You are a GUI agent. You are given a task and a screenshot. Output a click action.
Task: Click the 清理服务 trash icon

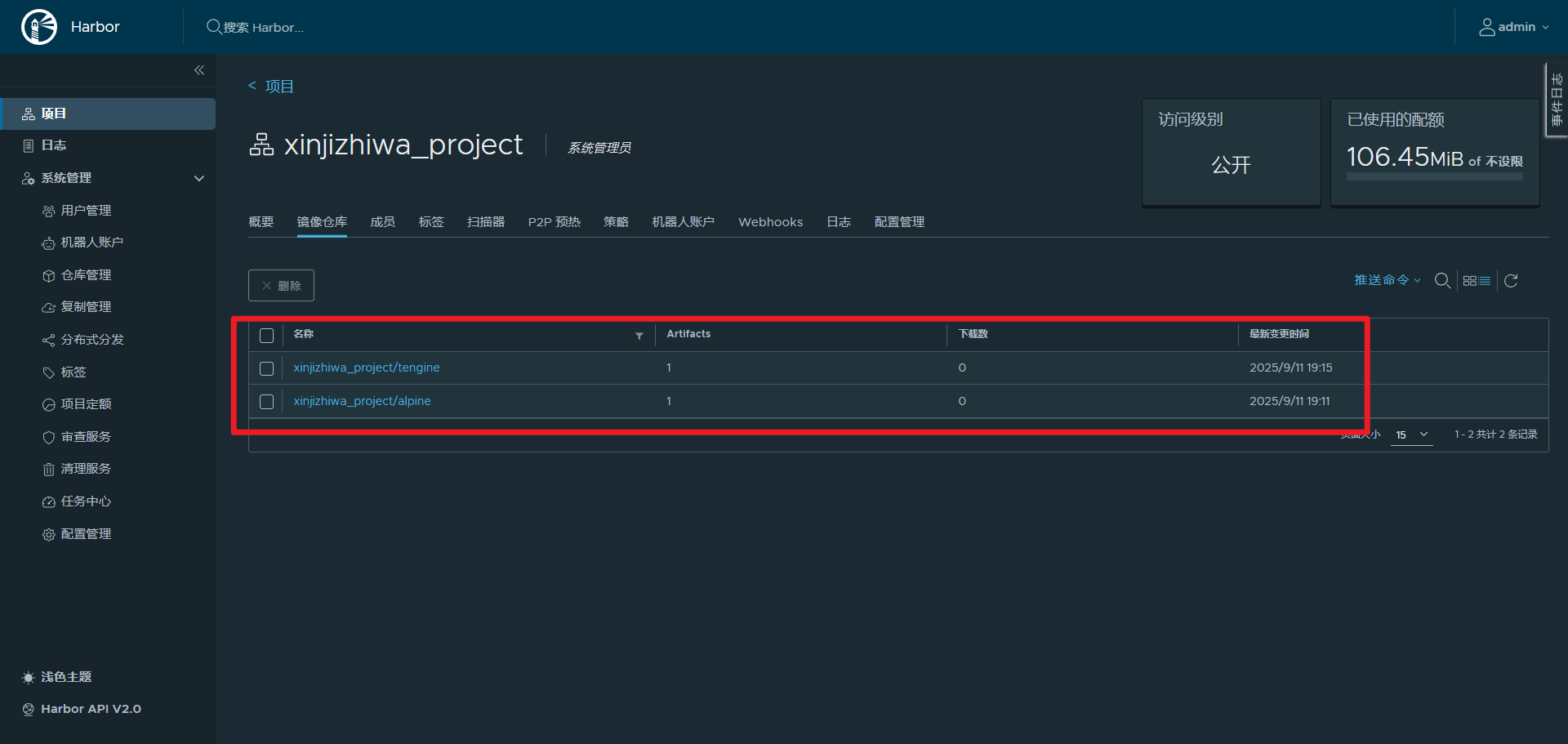(x=48, y=469)
